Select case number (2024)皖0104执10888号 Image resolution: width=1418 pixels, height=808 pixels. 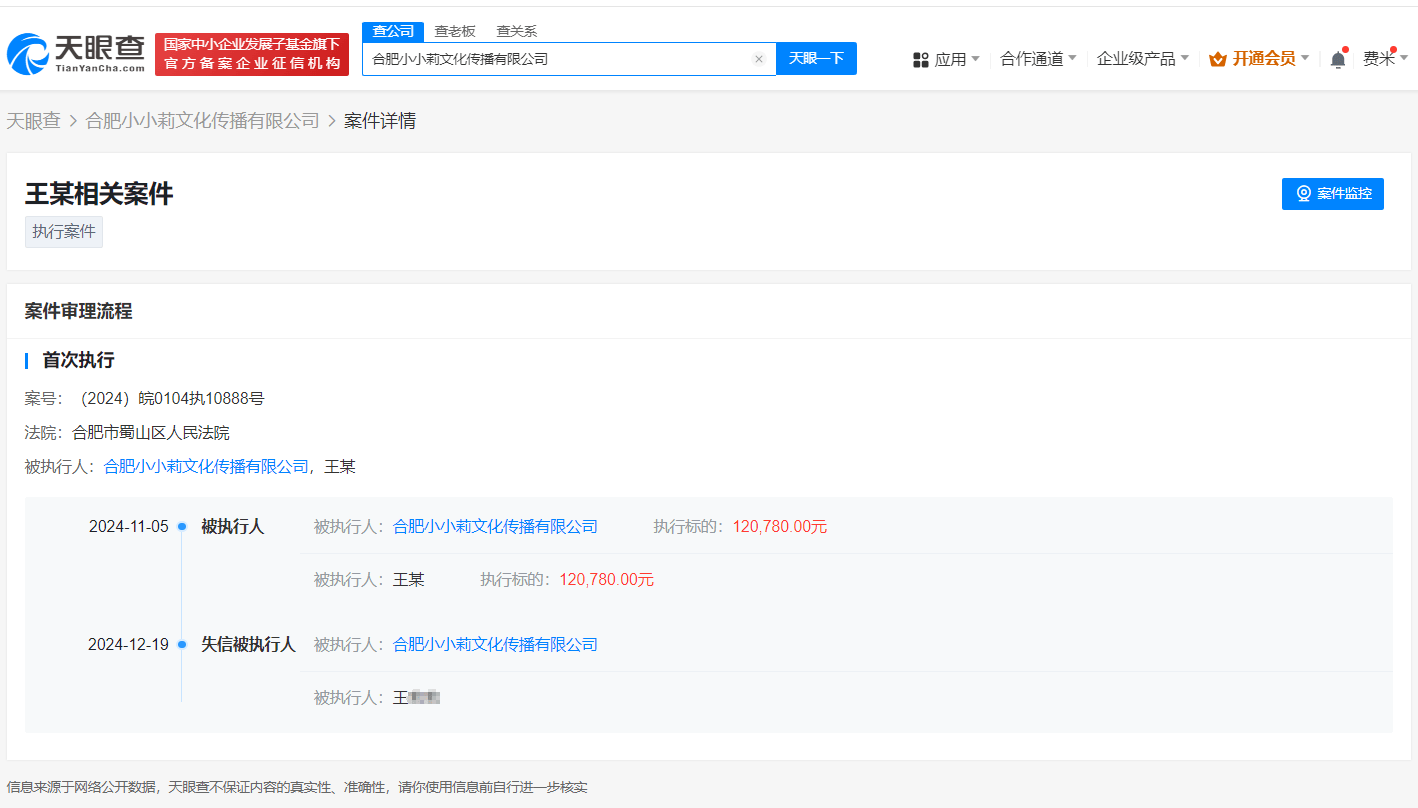click(x=170, y=399)
